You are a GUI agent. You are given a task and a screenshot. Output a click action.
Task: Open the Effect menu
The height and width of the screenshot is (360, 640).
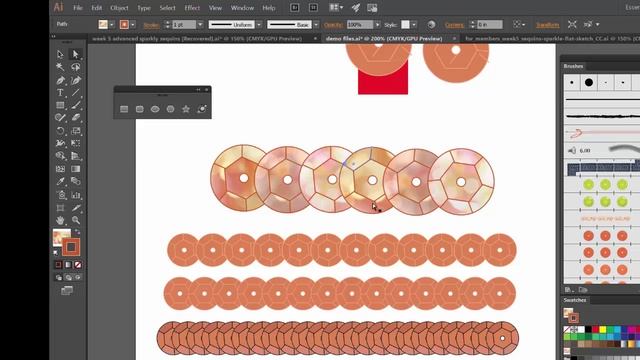click(192, 8)
